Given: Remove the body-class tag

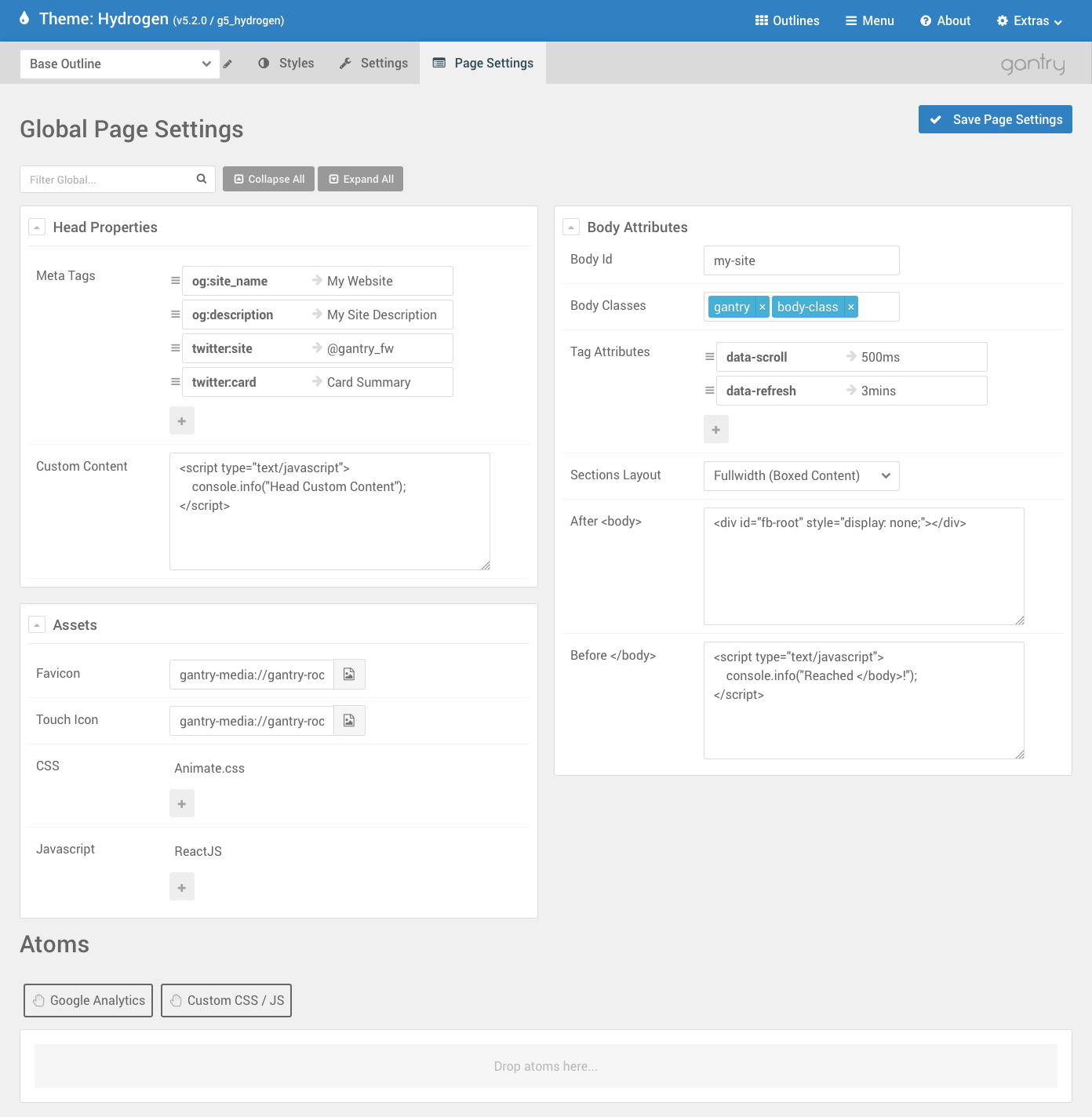Looking at the screenshot, I should click(x=850, y=307).
